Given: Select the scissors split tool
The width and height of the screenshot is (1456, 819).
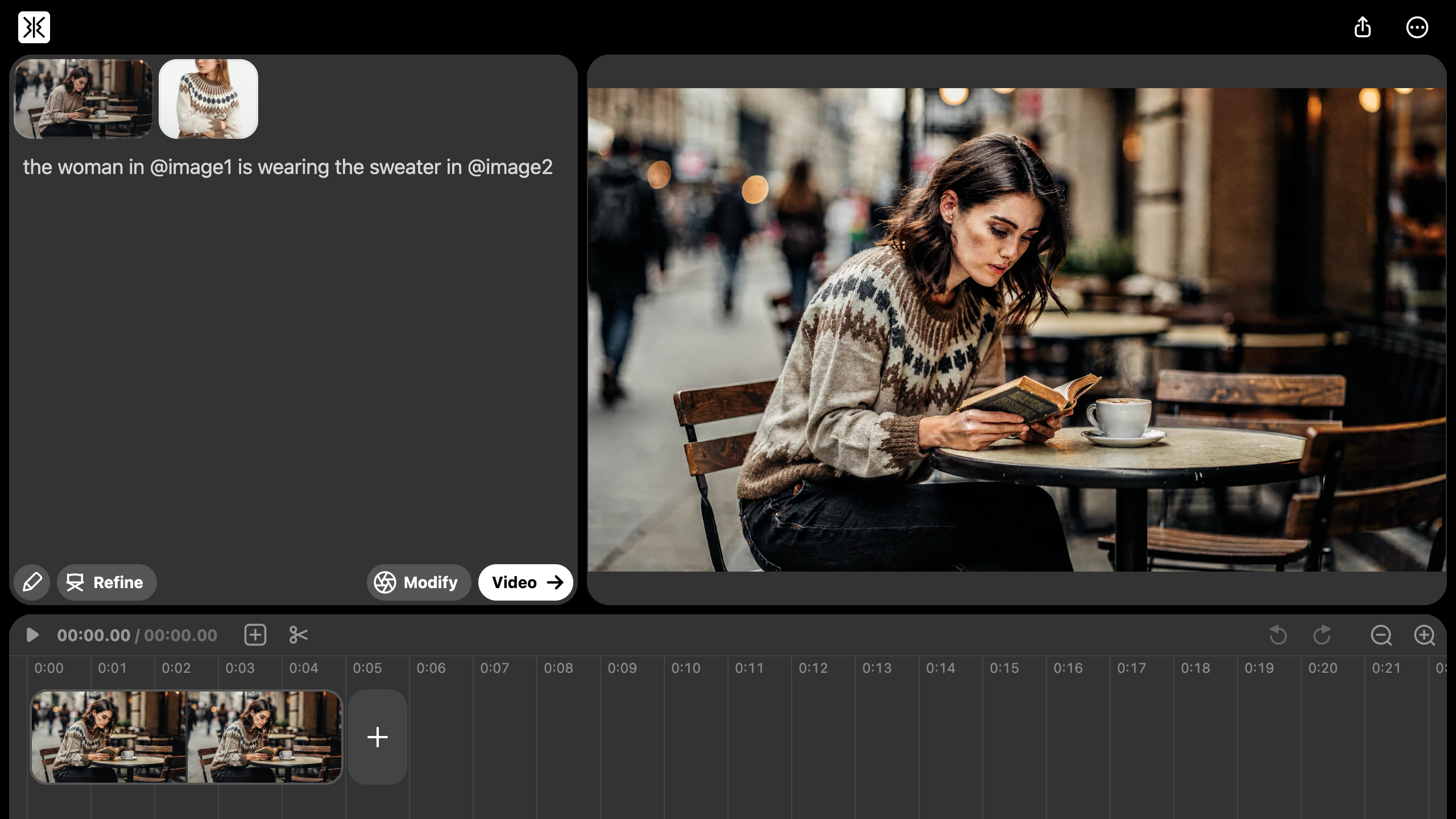Looking at the screenshot, I should [x=298, y=635].
